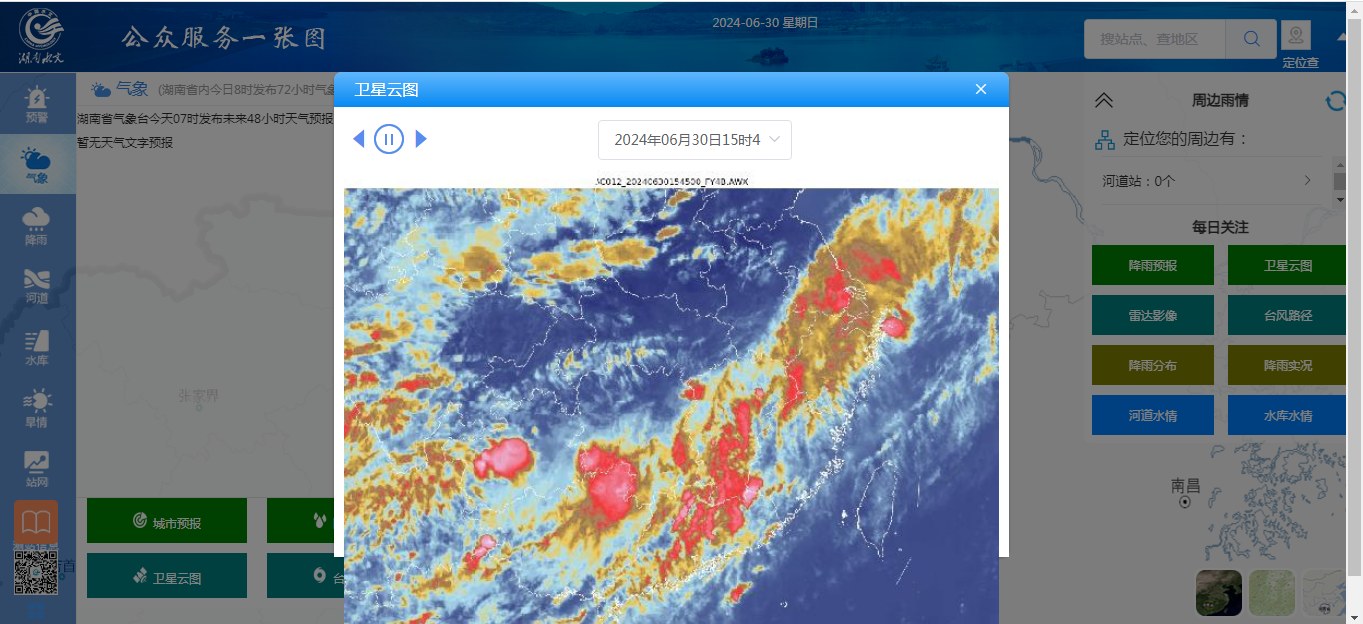Click the search magnifier button
1363x624 pixels.
pyautogui.click(x=1251, y=39)
